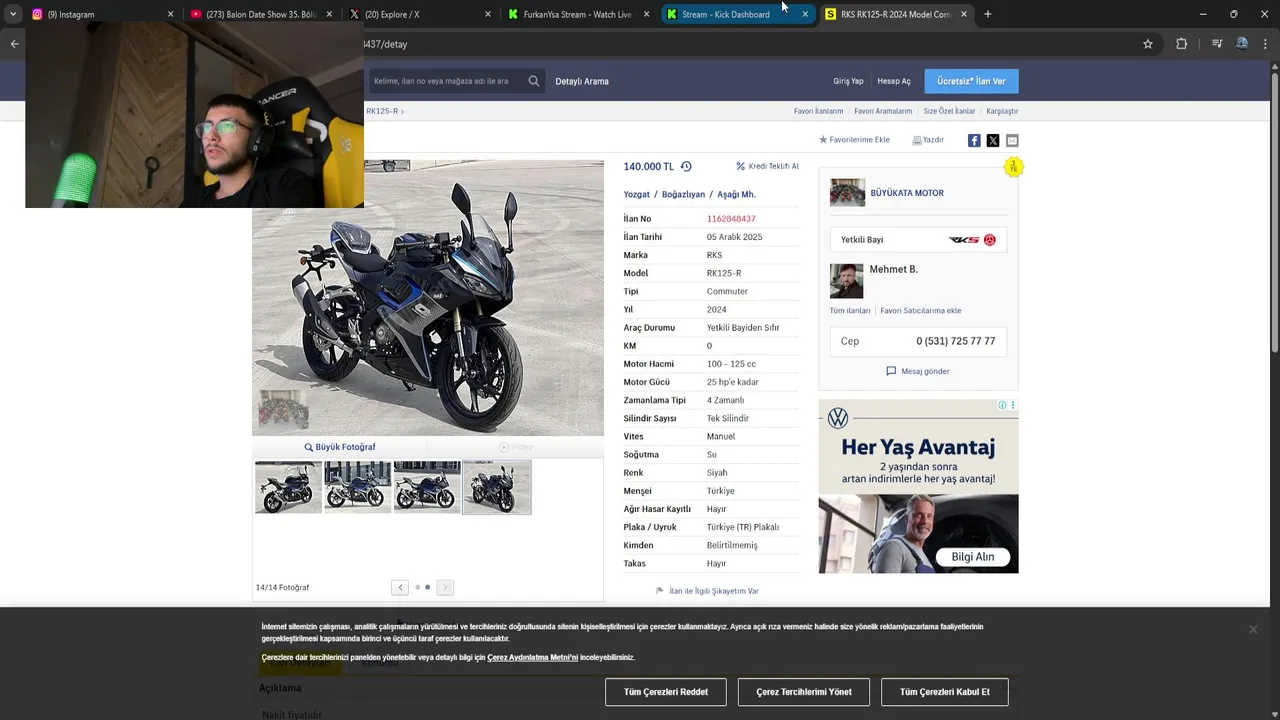
Task: Click Mehmet B. seller photo
Action: (x=846, y=281)
